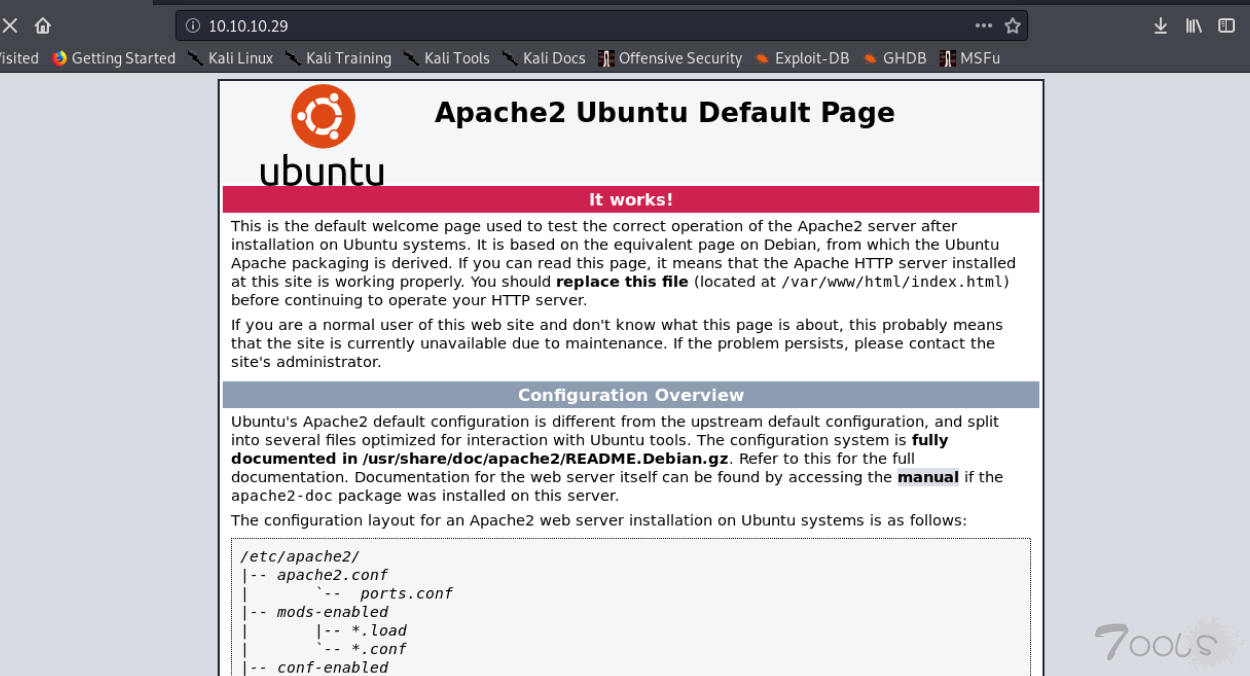The image size is (1250, 676).
Task: Click the /var/www/html/index.html path text
Action: click(x=892, y=282)
